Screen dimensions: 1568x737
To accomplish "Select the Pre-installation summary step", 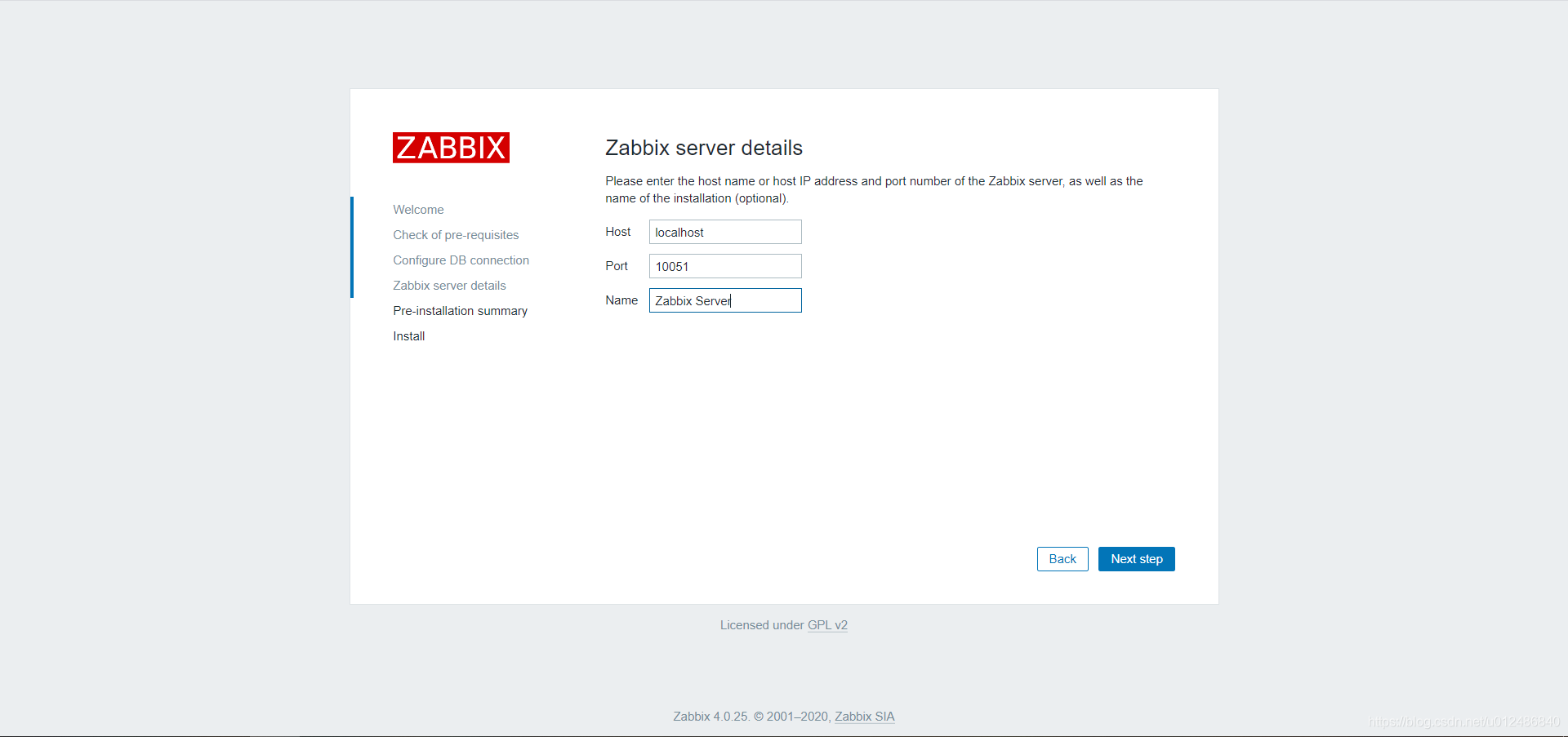I will pos(460,311).
